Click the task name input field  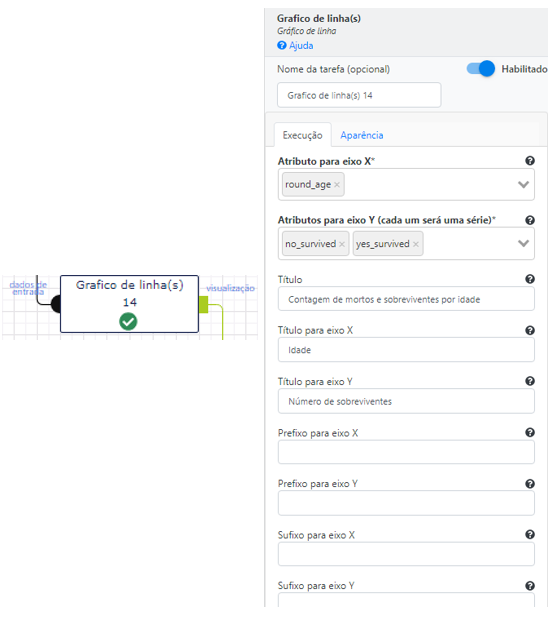pyautogui.click(x=359, y=95)
